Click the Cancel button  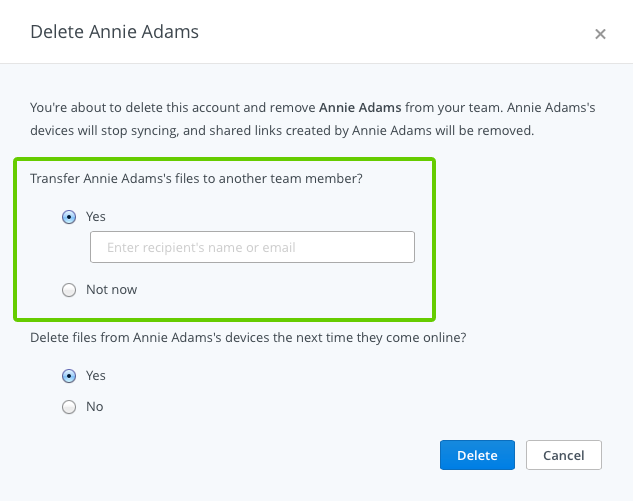563,455
